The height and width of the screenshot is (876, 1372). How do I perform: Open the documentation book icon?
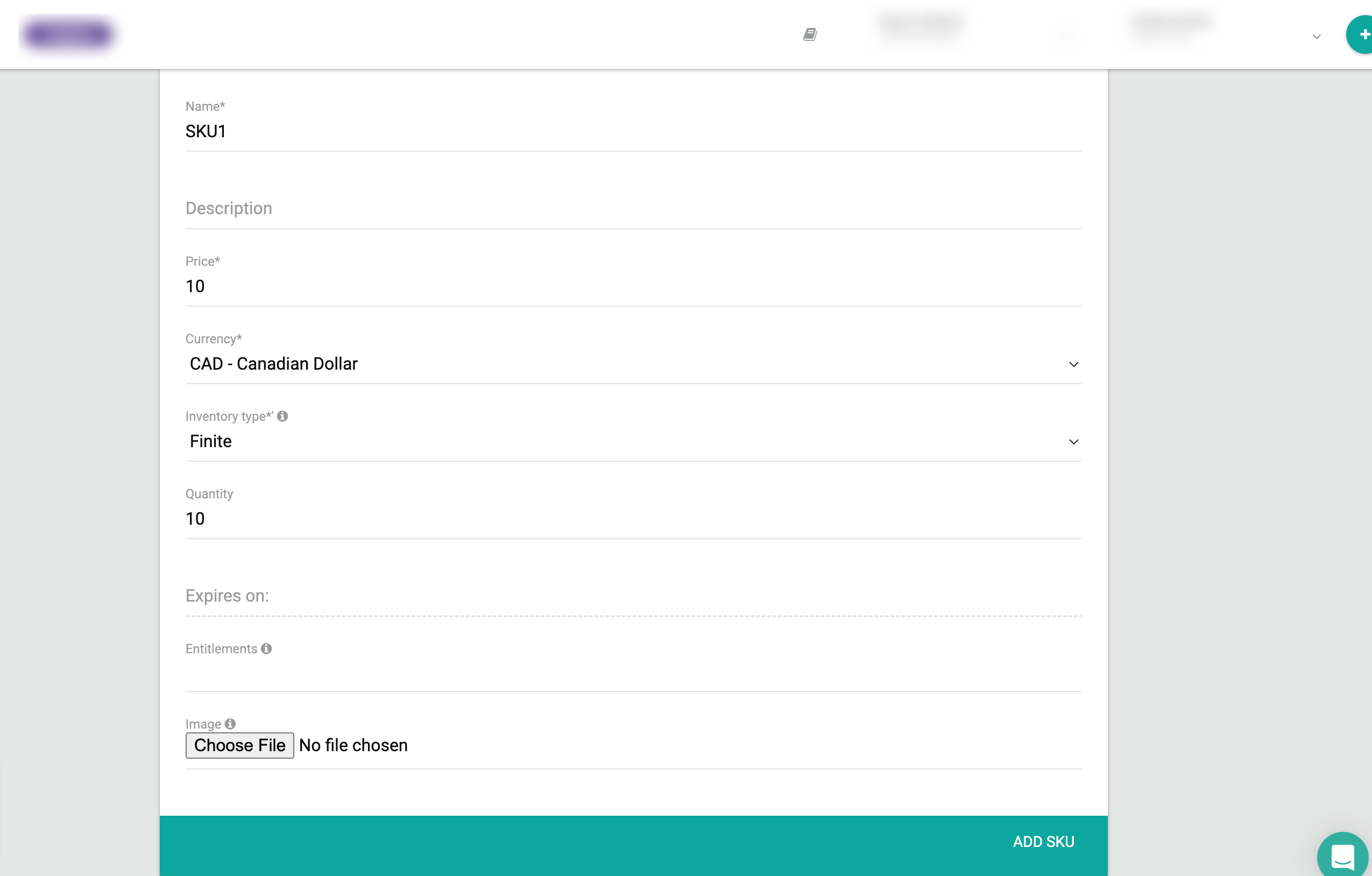pyautogui.click(x=810, y=35)
